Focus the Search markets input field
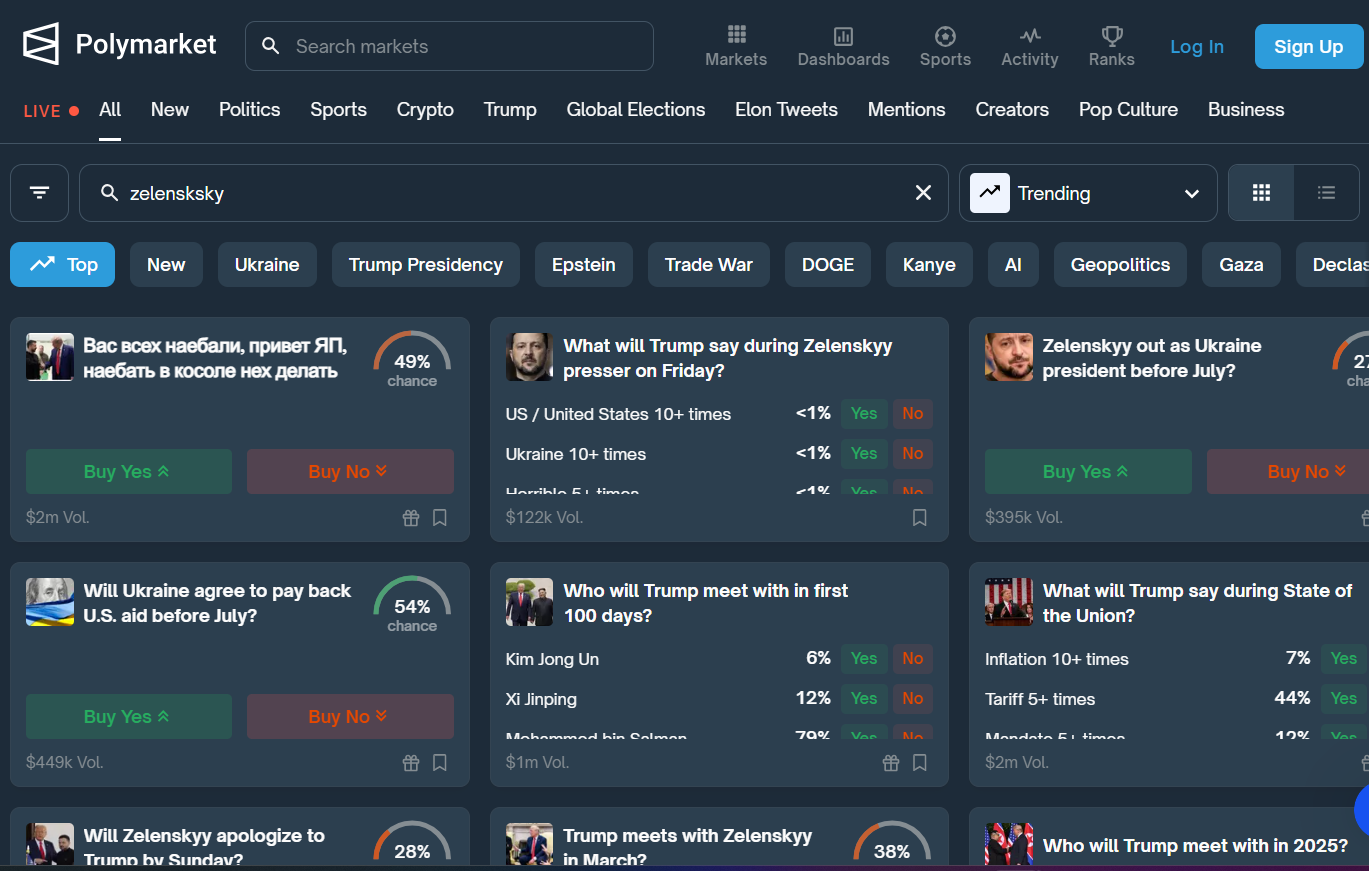The image size is (1369, 871). (449, 46)
